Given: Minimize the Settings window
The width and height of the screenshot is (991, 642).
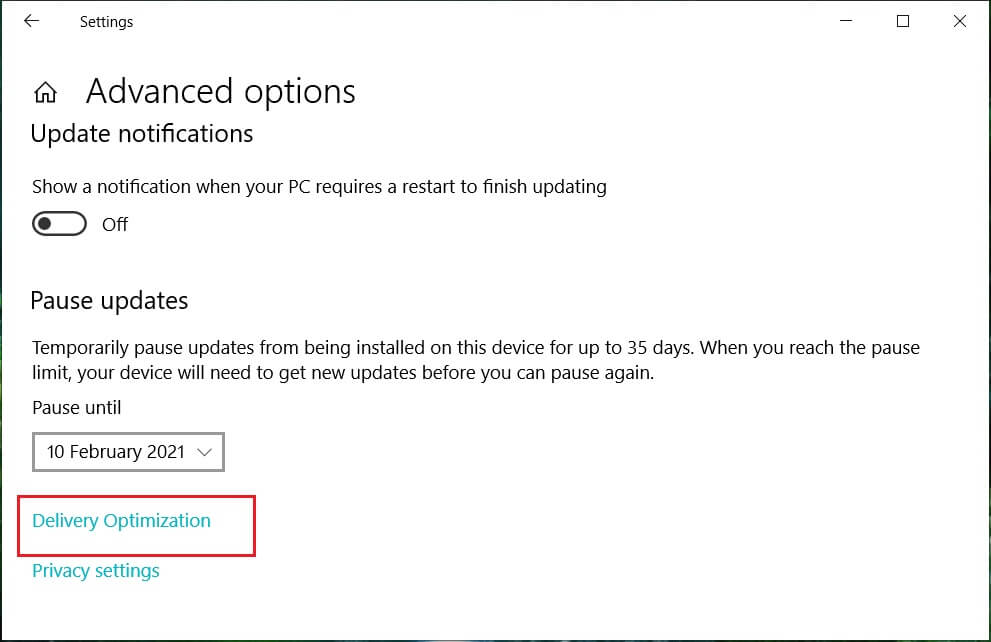Looking at the screenshot, I should pos(847,21).
